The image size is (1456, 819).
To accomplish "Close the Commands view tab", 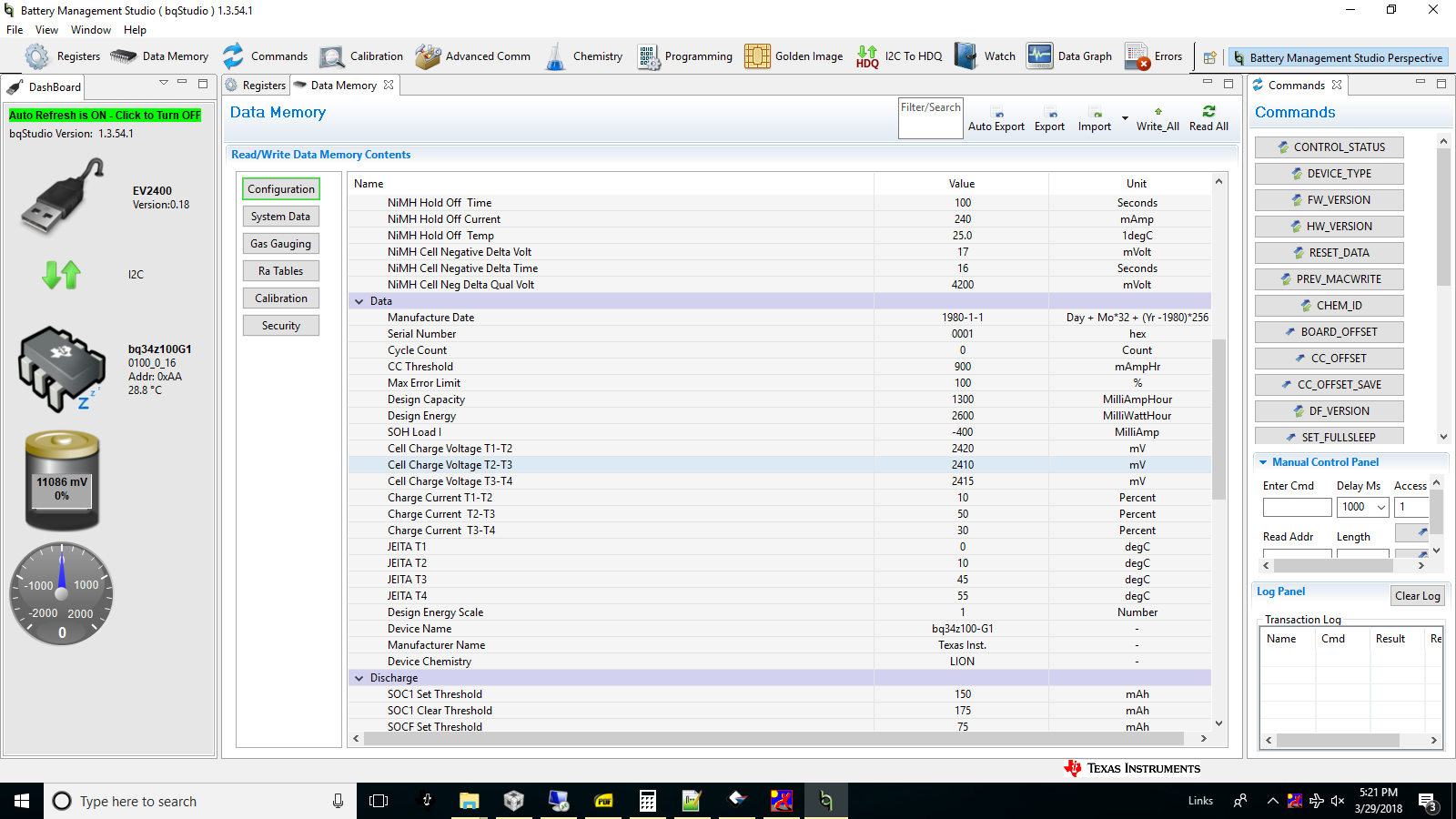I will tap(1337, 85).
